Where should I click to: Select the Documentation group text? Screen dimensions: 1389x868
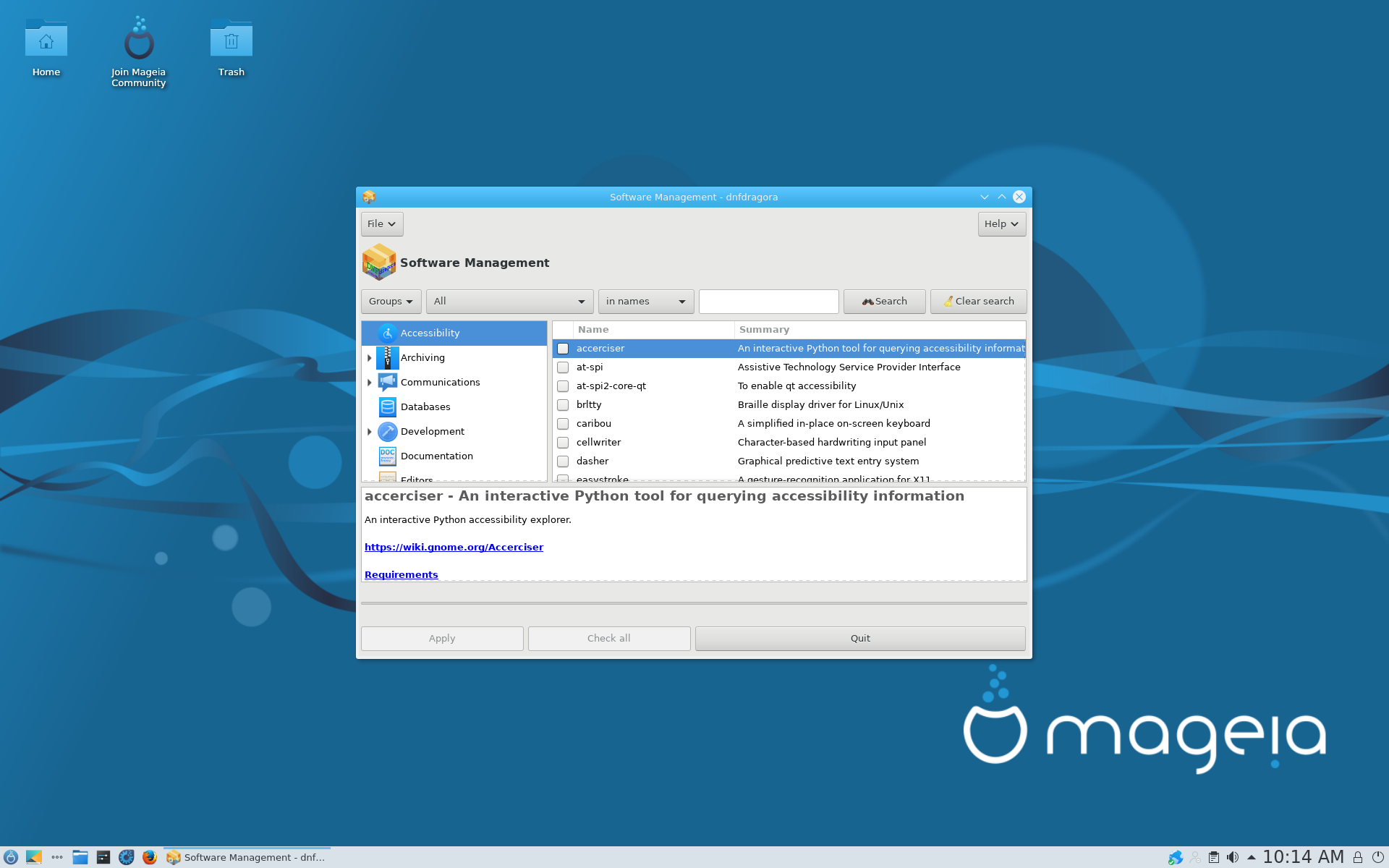(x=437, y=456)
